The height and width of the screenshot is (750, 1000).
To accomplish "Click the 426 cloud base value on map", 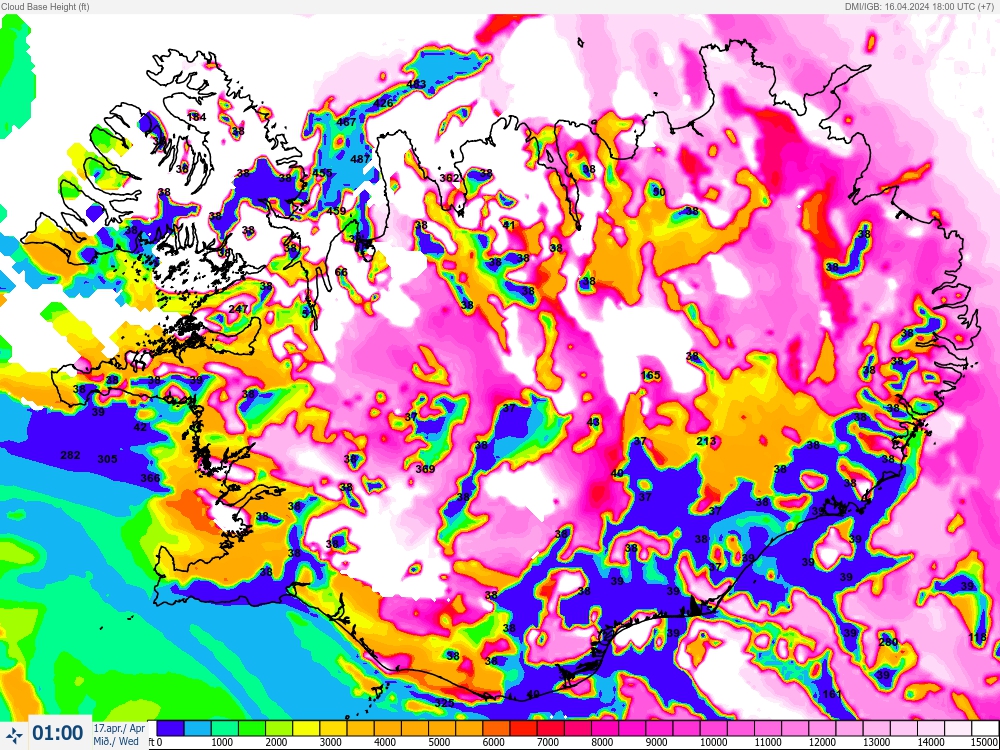I will [383, 103].
